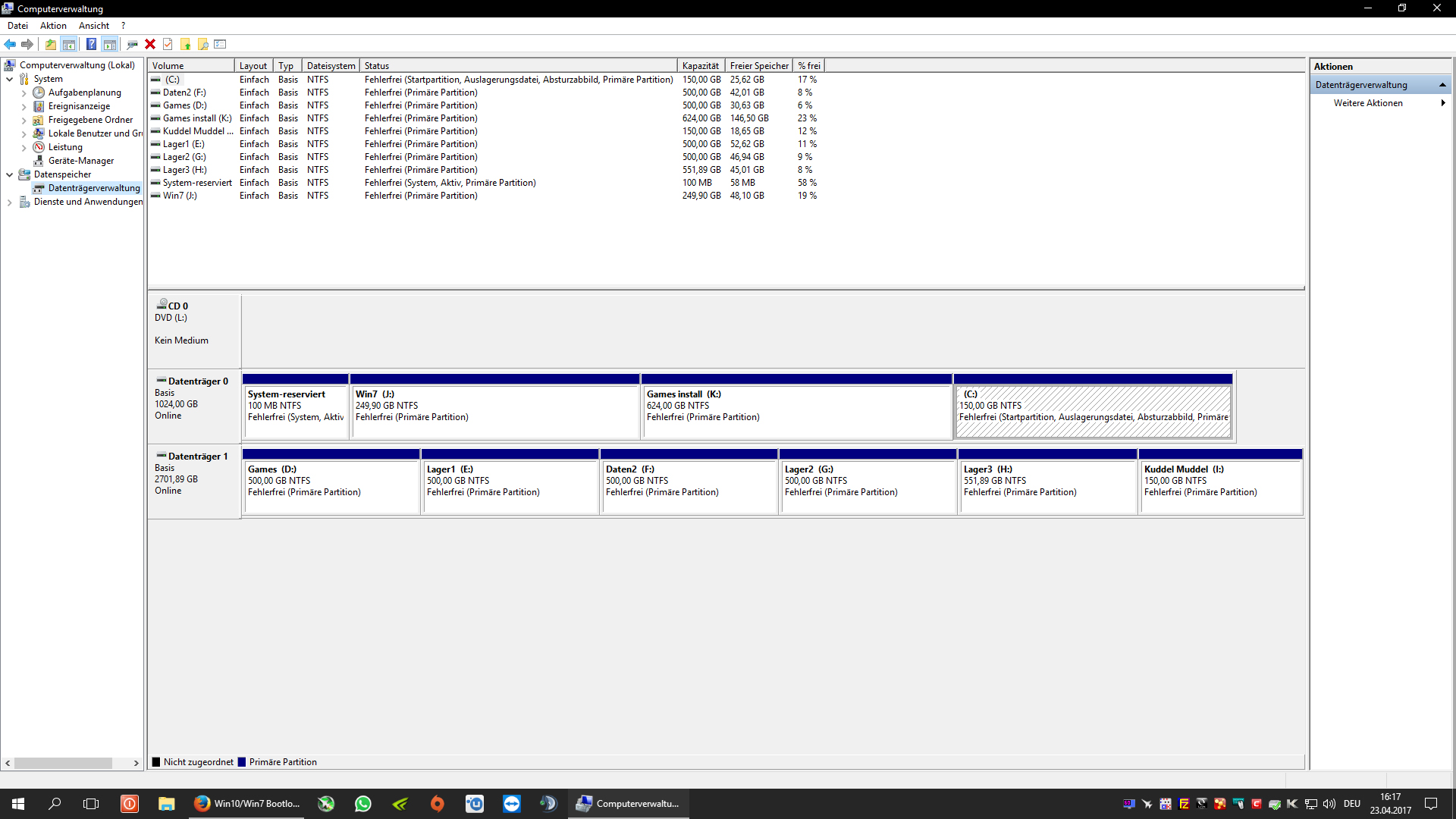This screenshot has width=1456, height=819.
Task: Expand Dienste und Anwendungen node
Action: tap(9, 202)
